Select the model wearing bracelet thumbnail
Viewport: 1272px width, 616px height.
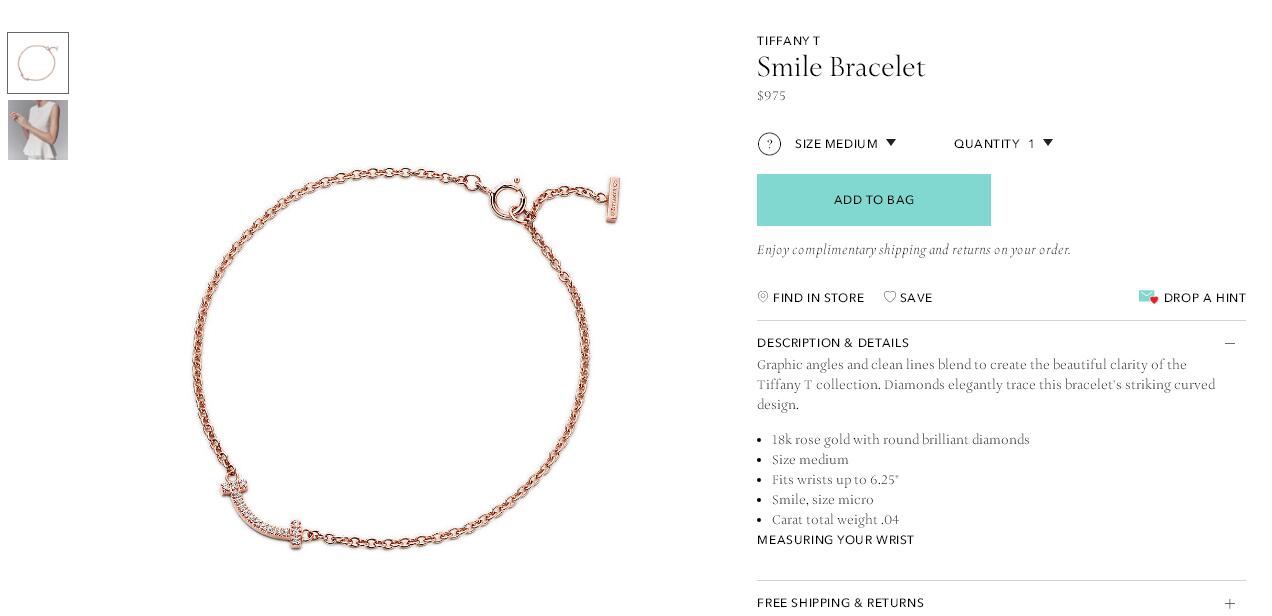[x=38, y=130]
